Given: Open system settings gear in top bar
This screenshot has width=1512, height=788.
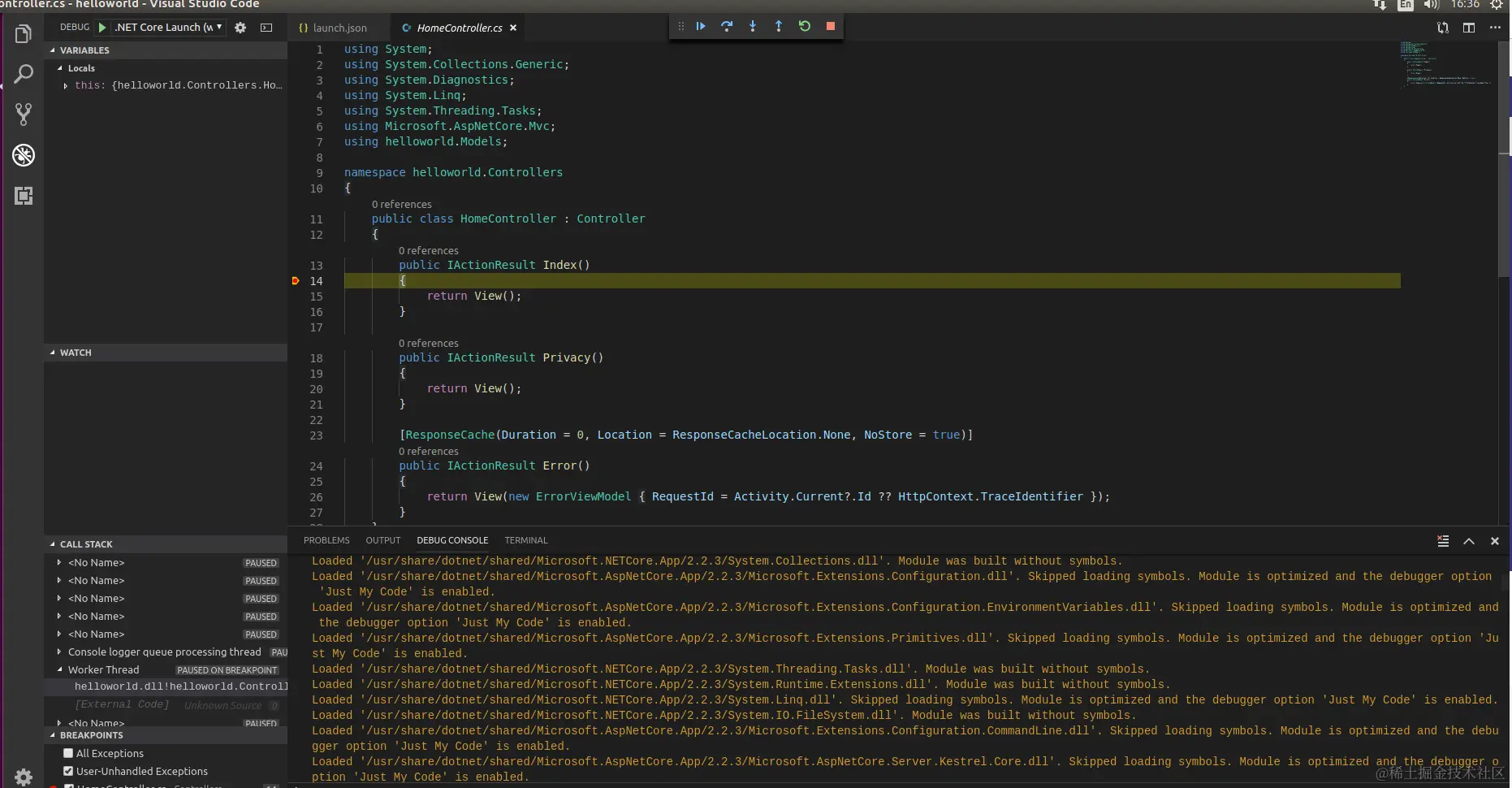Looking at the screenshot, I should tap(1497, 5).
